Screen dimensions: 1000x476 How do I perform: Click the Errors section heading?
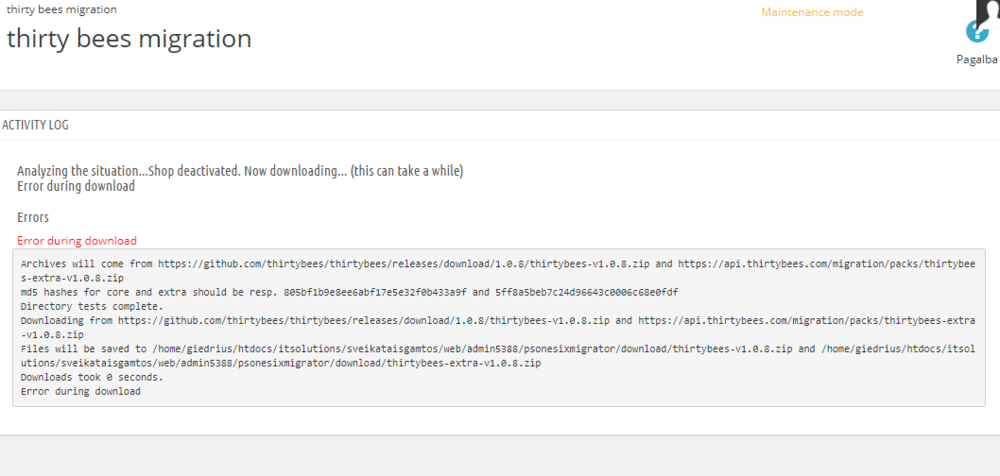pyautogui.click(x=33, y=217)
